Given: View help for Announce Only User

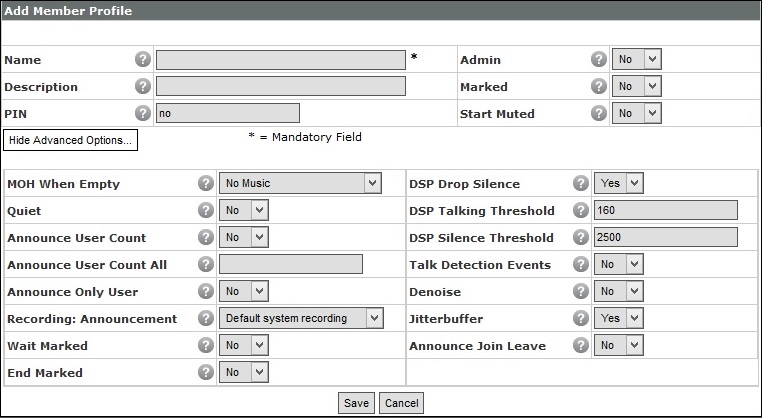Looking at the screenshot, I should click(x=206, y=291).
